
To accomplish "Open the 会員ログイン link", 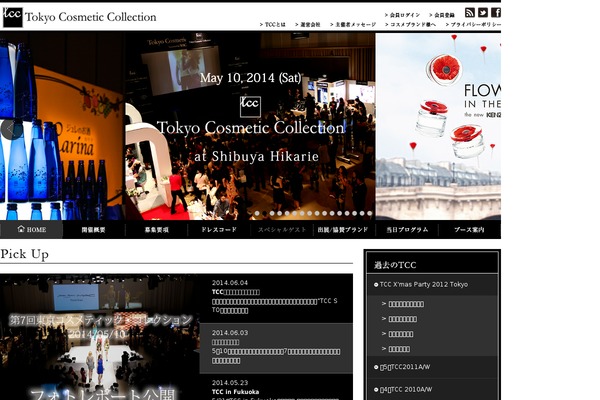I will (402, 15).
